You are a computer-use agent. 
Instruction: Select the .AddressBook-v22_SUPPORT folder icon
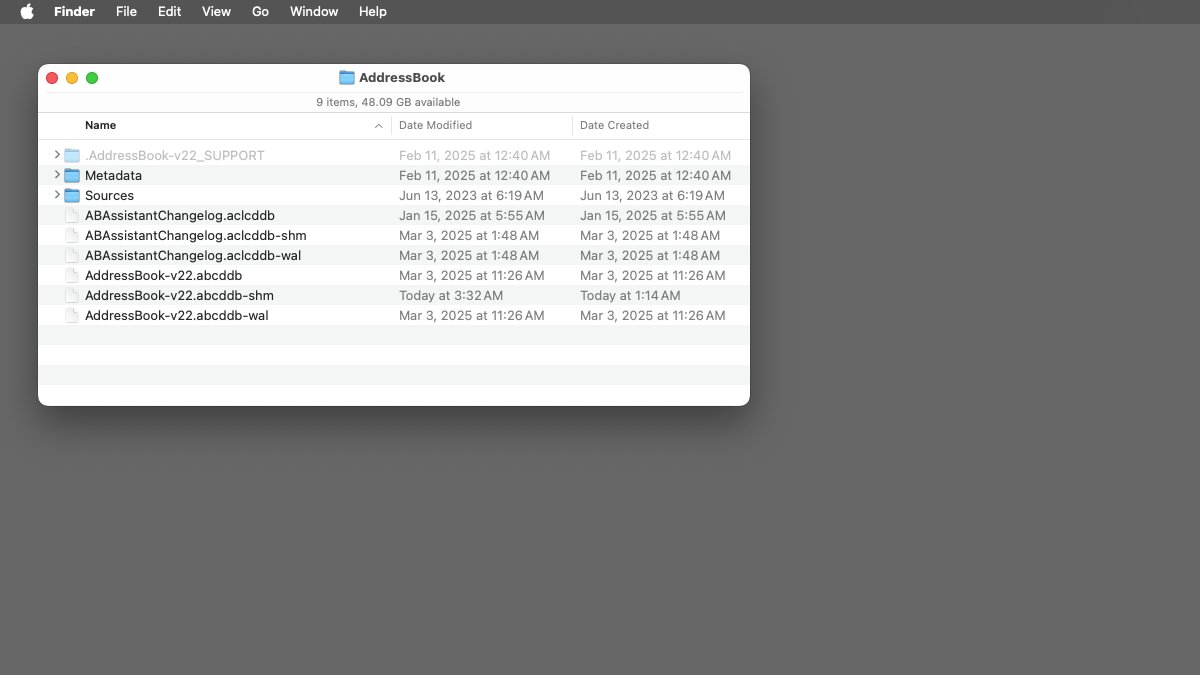pyautogui.click(x=72, y=155)
